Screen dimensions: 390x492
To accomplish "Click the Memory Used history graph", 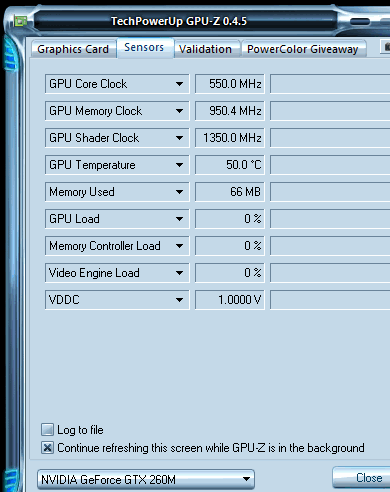I will pyautogui.click(x=330, y=192).
